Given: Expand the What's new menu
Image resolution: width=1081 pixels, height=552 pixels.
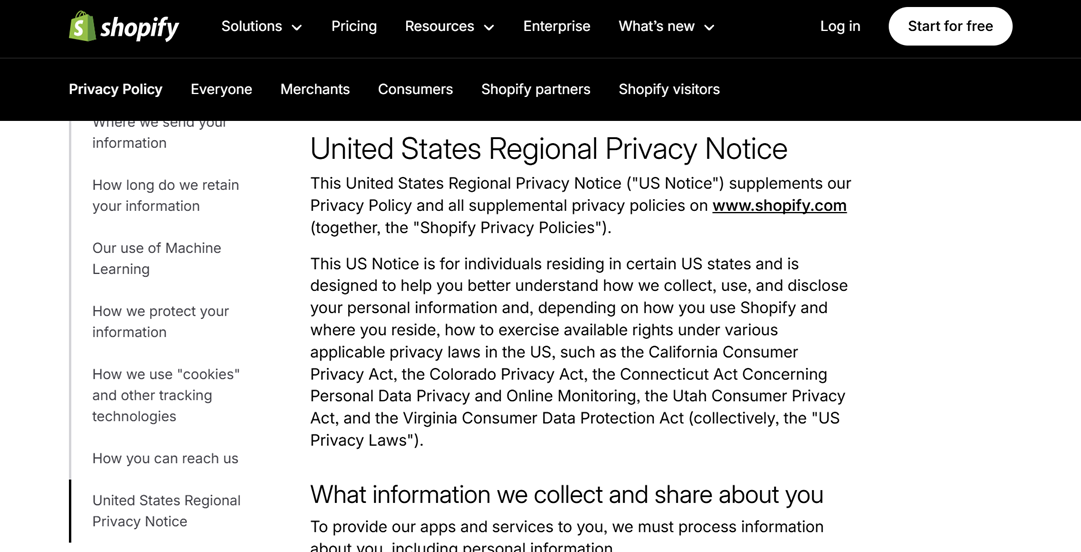Looking at the screenshot, I should point(666,27).
